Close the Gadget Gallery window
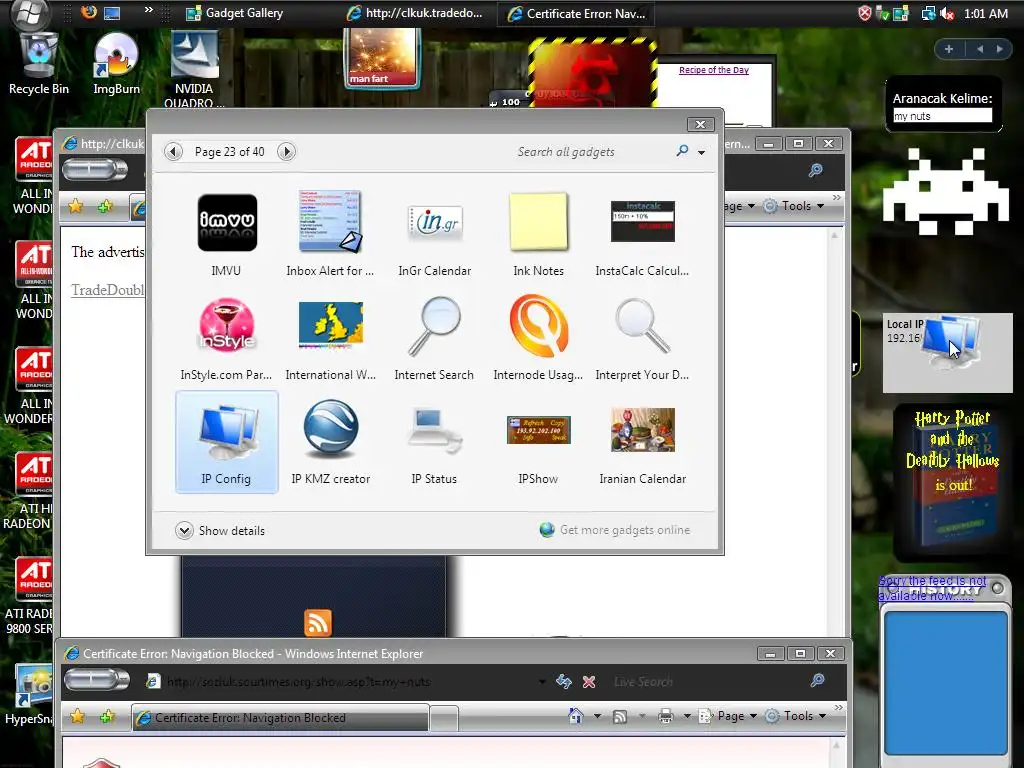 700,124
